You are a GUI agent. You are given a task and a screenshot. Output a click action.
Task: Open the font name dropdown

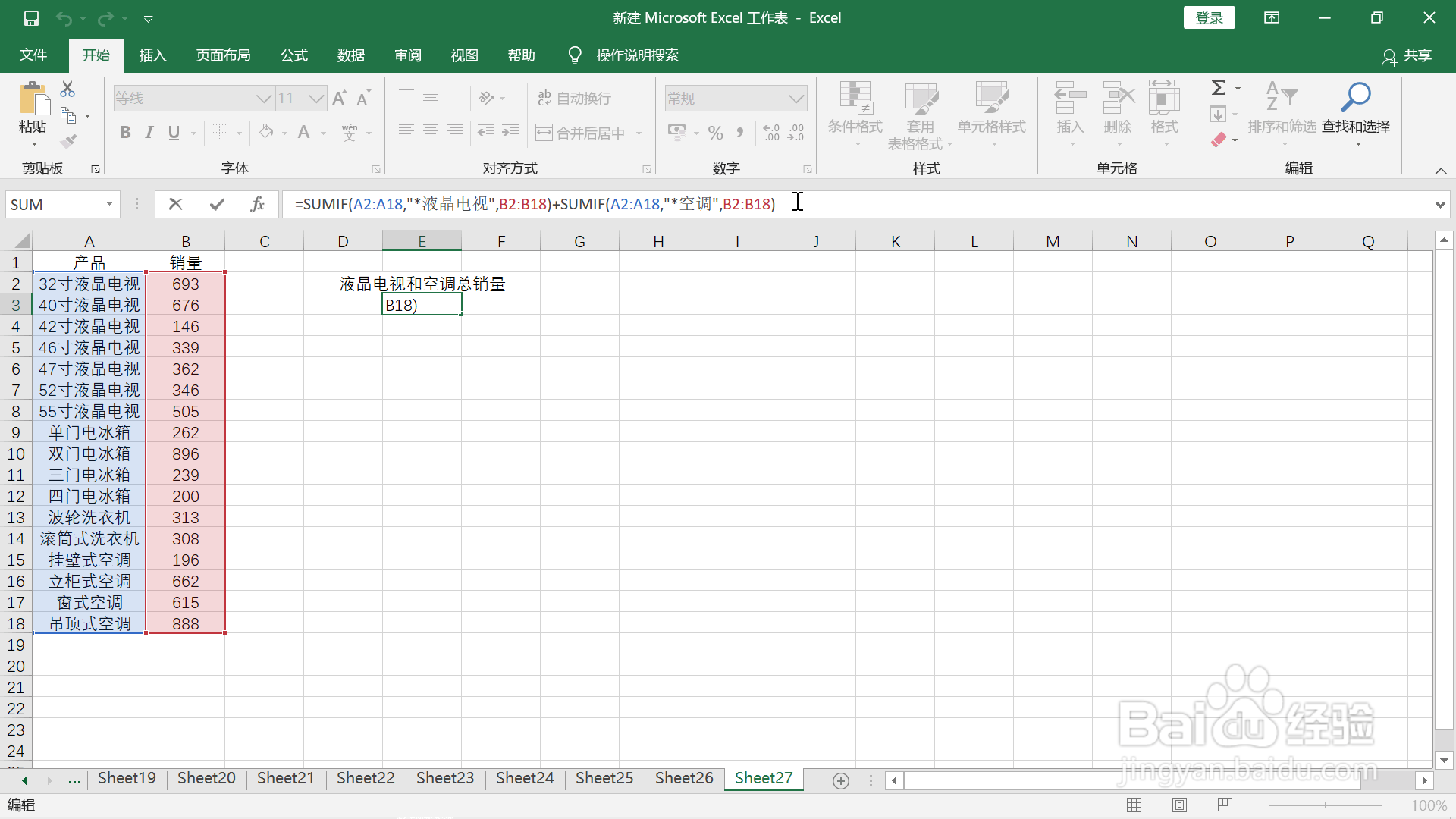pos(263,98)
